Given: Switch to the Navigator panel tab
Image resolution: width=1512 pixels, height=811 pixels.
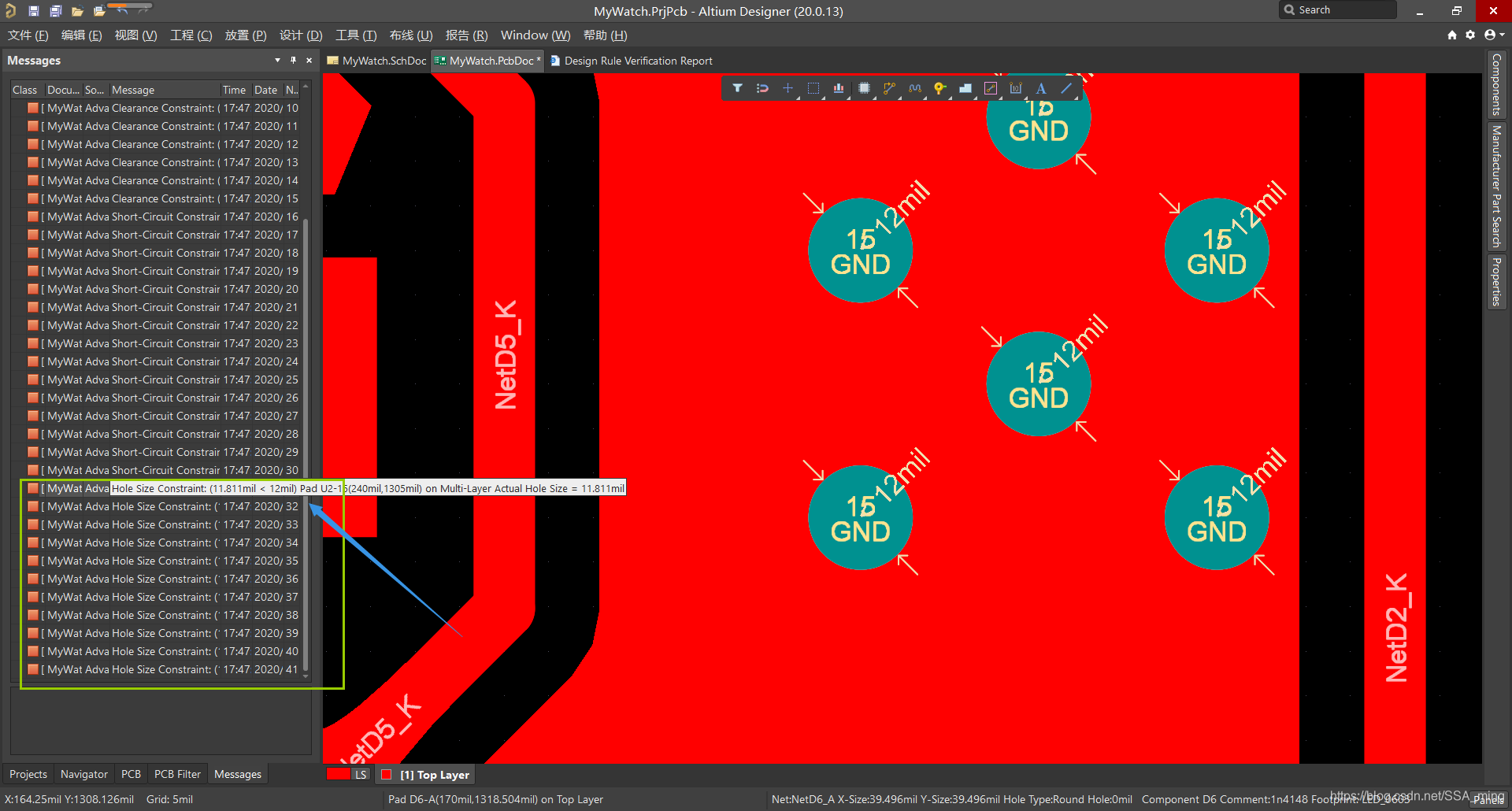Looking at the screenshot, I should 84,774.
